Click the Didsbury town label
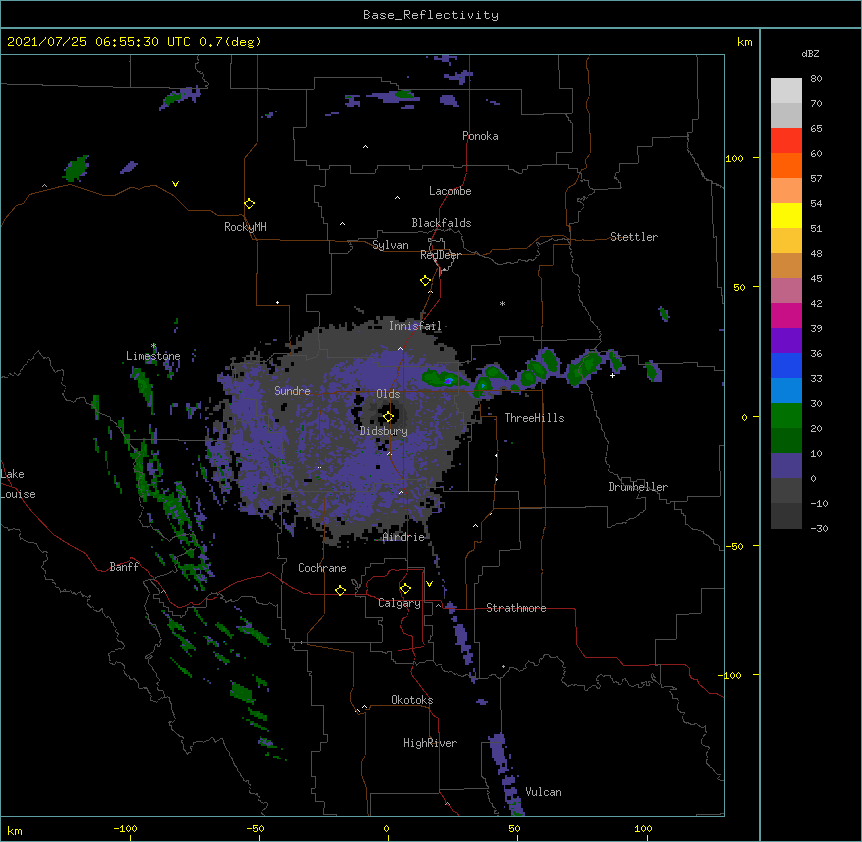This screenshot has width=862, height=842. [384, 431]
